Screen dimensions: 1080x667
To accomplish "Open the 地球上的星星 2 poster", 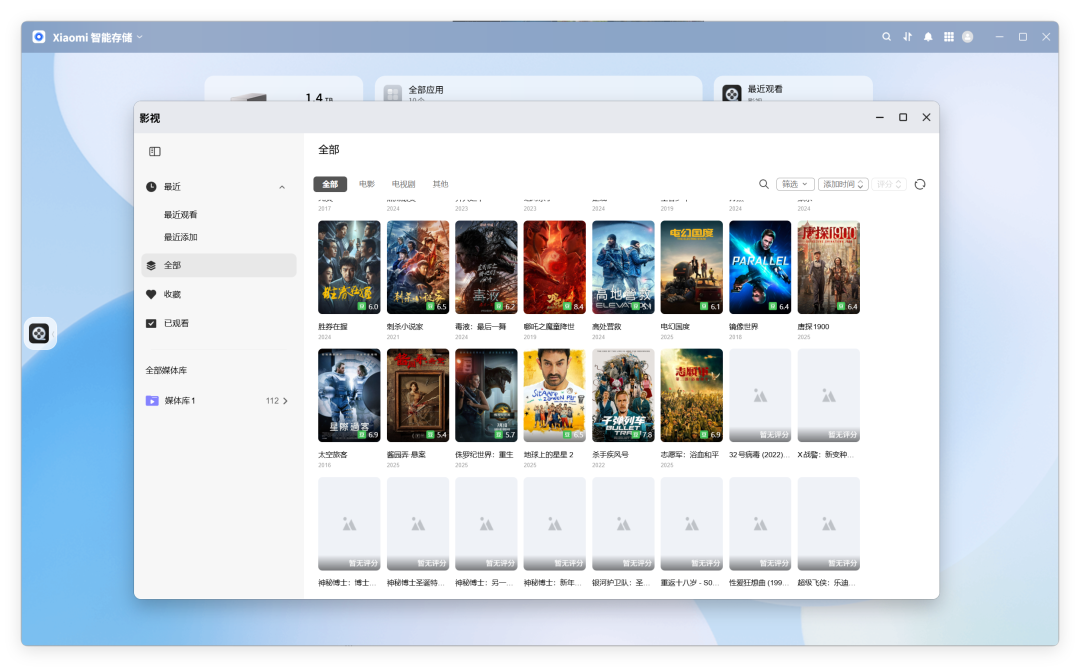I will [x=554, y=396].
